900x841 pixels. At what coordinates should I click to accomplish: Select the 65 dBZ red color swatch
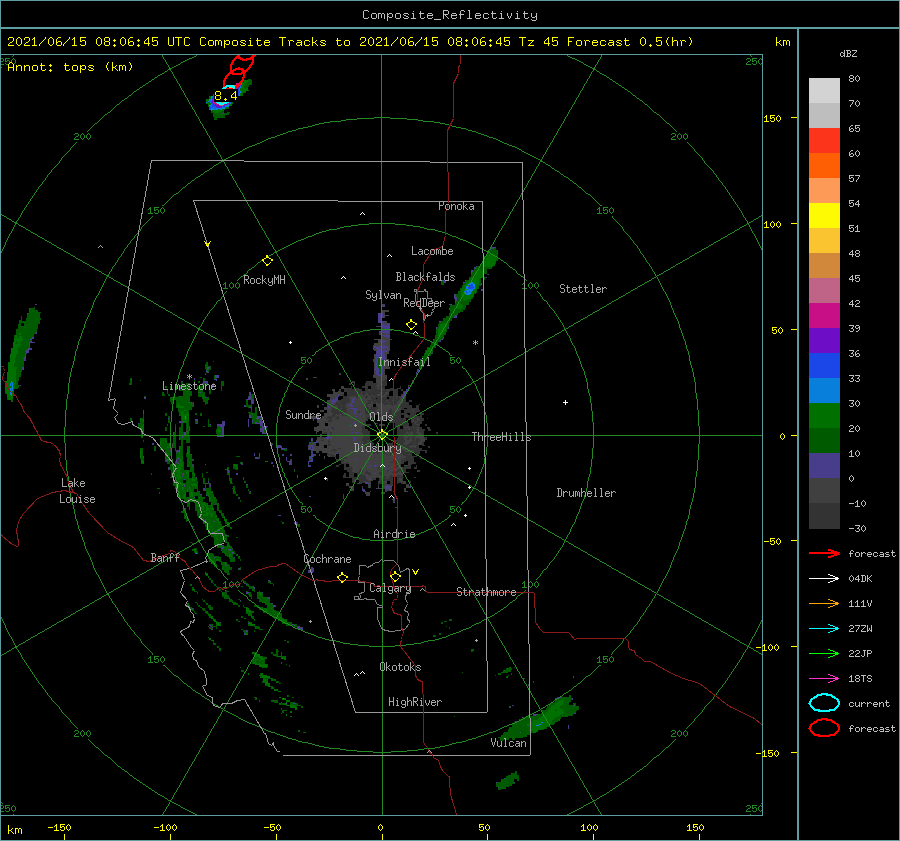pos(824,141)
